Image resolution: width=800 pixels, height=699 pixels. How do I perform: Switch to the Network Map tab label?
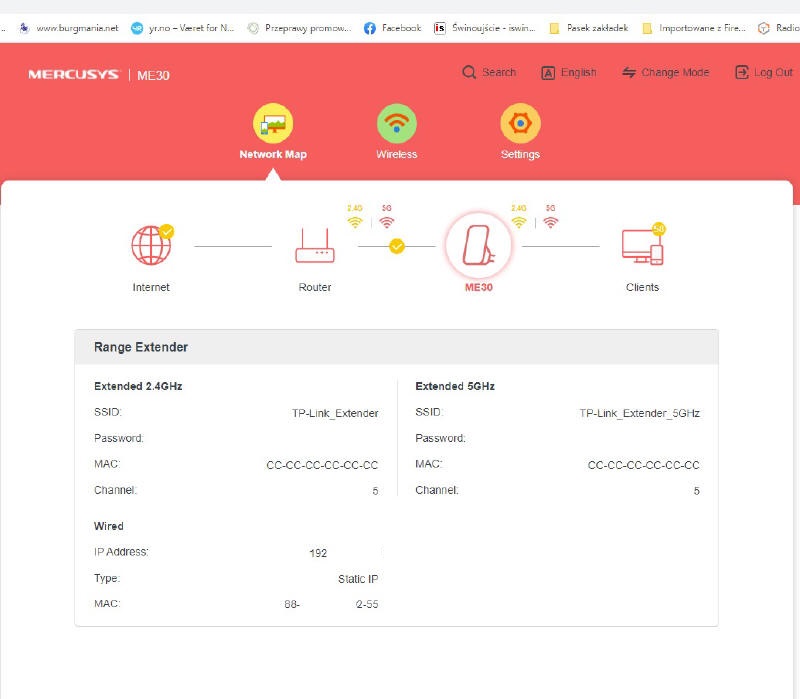(x=273, y=154)
